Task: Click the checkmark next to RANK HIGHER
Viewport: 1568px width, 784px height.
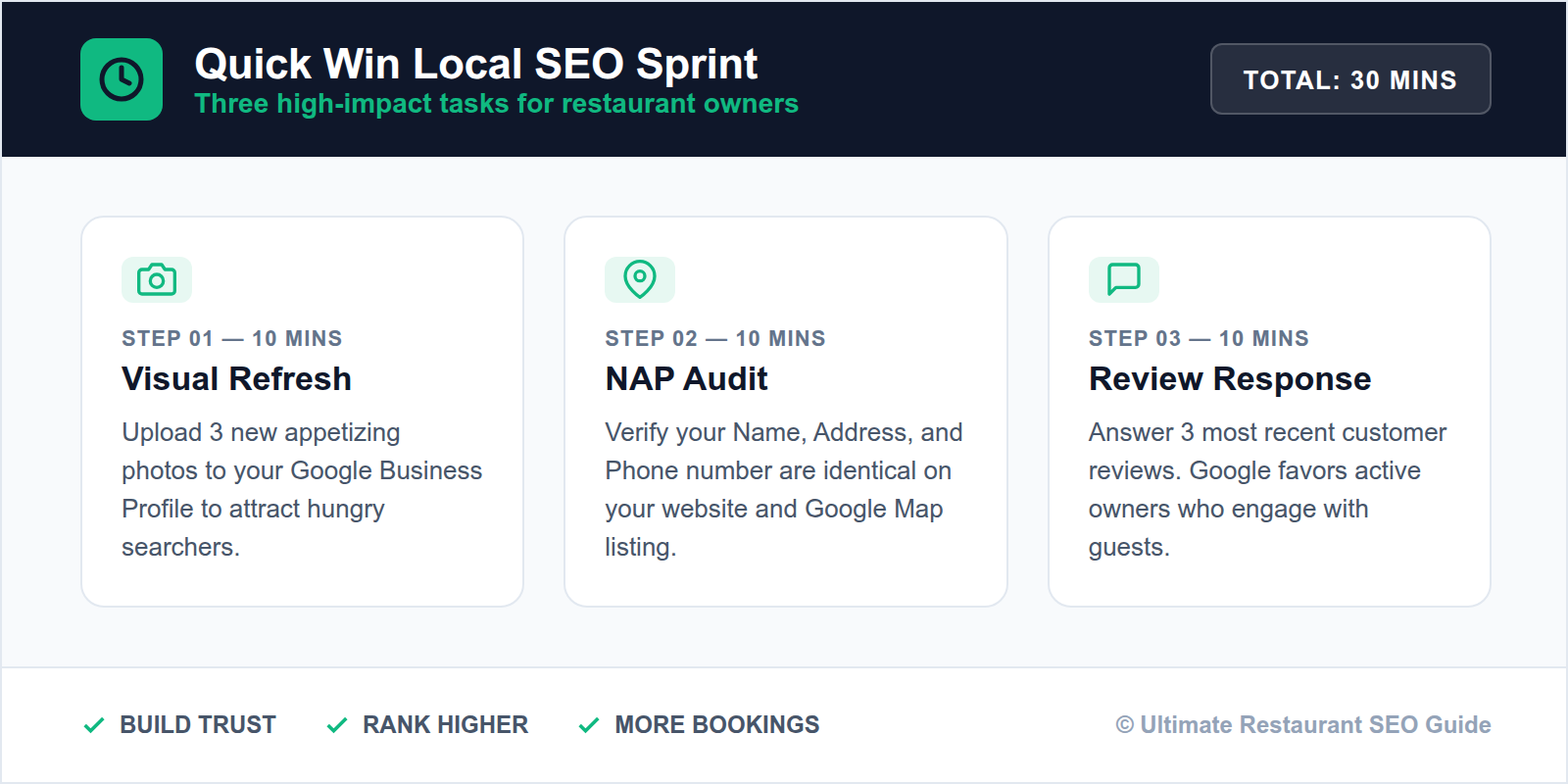Action: pyautogui.click(x=337, y=725)
